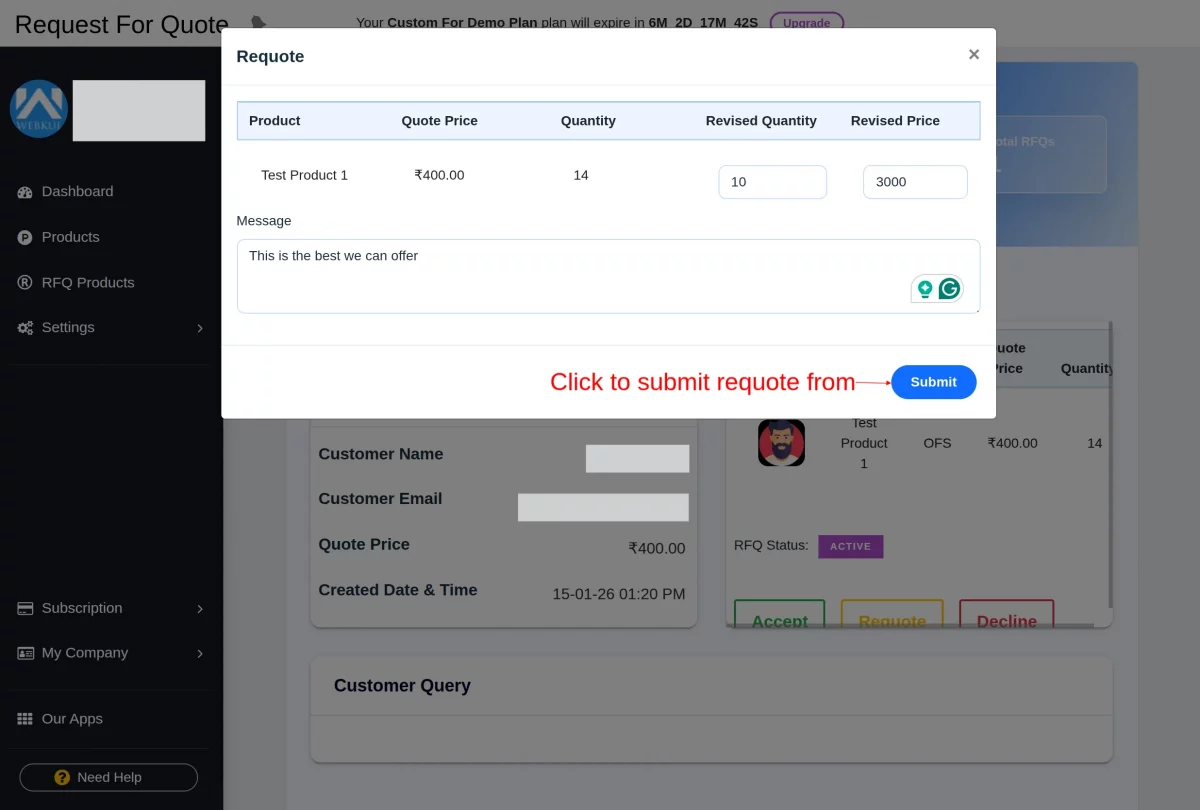Click the Requote dialog title
This screenshot has height=810, width=1200.
click(x=270, y=56)
